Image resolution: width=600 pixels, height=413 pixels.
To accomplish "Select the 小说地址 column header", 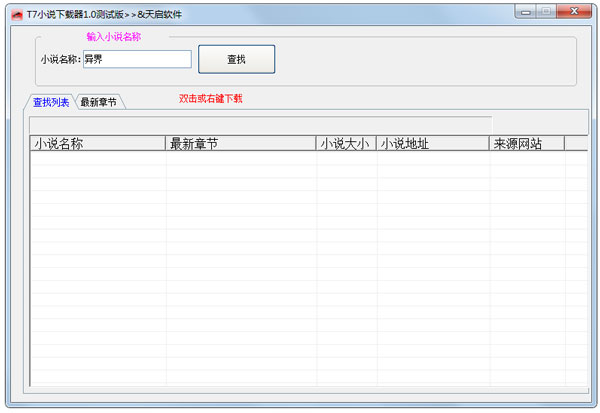I will pyautogui.click(x=432, y=144).
